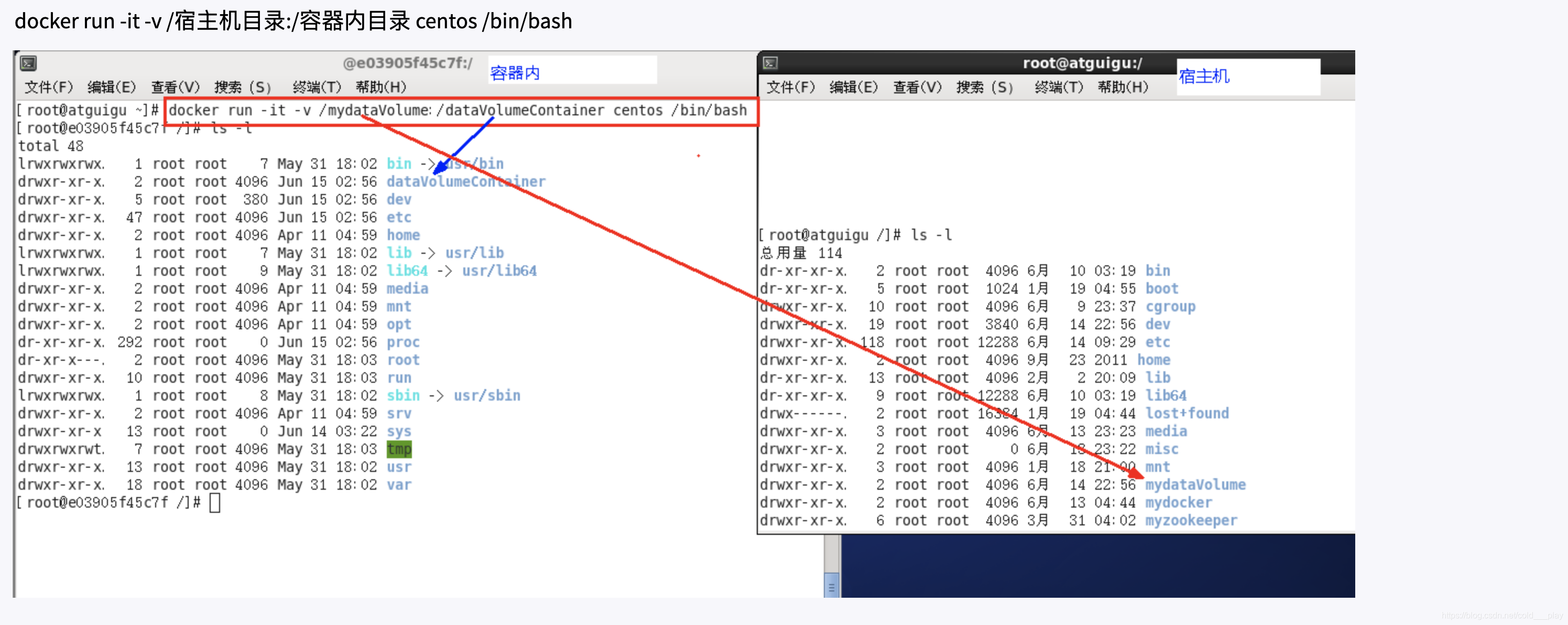Click dataVolumeContainer directory in container listing
This screenshot has width=1568, height=625.
(466, 181)
